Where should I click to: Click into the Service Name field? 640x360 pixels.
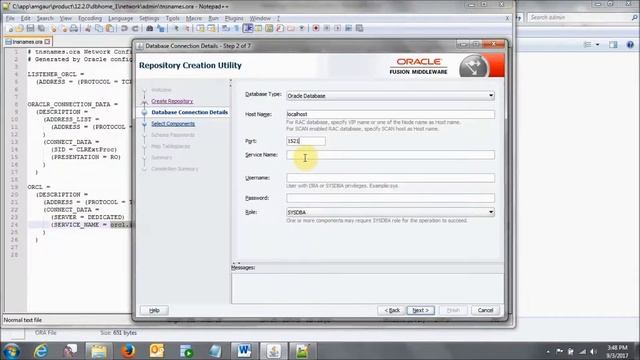(x=391, y=155)
